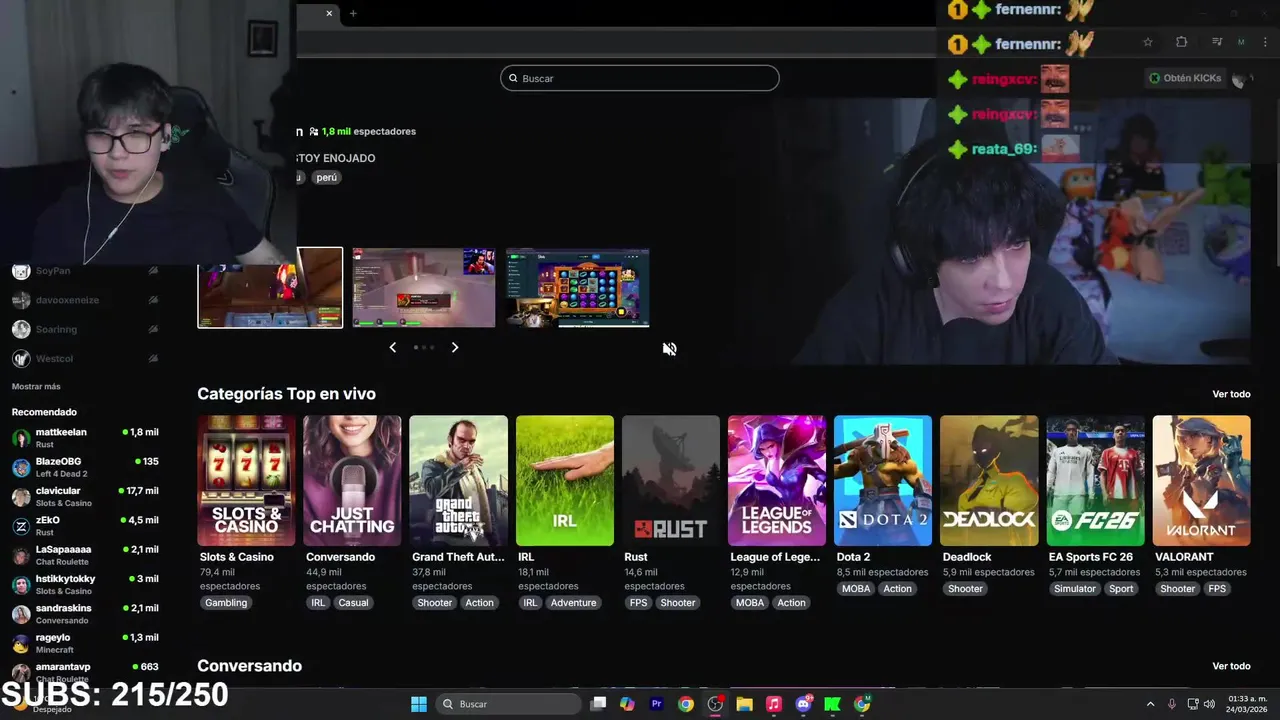Open the Just Chatting category card
Screen dimensions: 1280x720
click(352, 481)
